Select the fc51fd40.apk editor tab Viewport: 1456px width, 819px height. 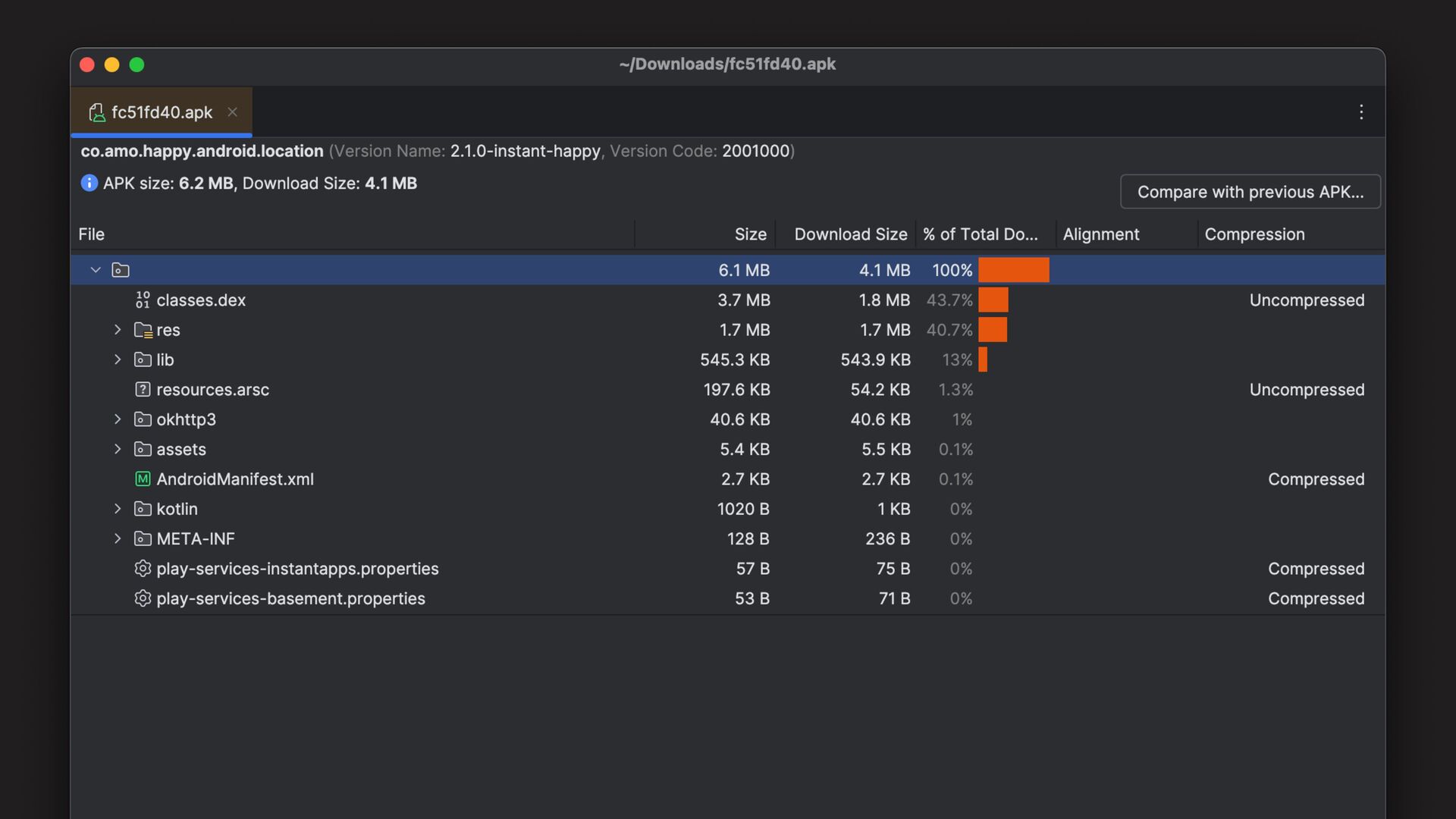coord(162,113)
